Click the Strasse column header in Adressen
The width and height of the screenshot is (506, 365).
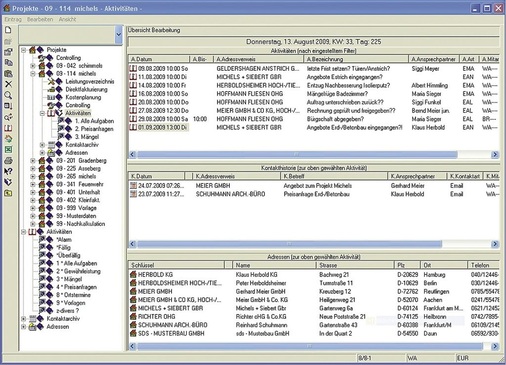tap(355, 265)
